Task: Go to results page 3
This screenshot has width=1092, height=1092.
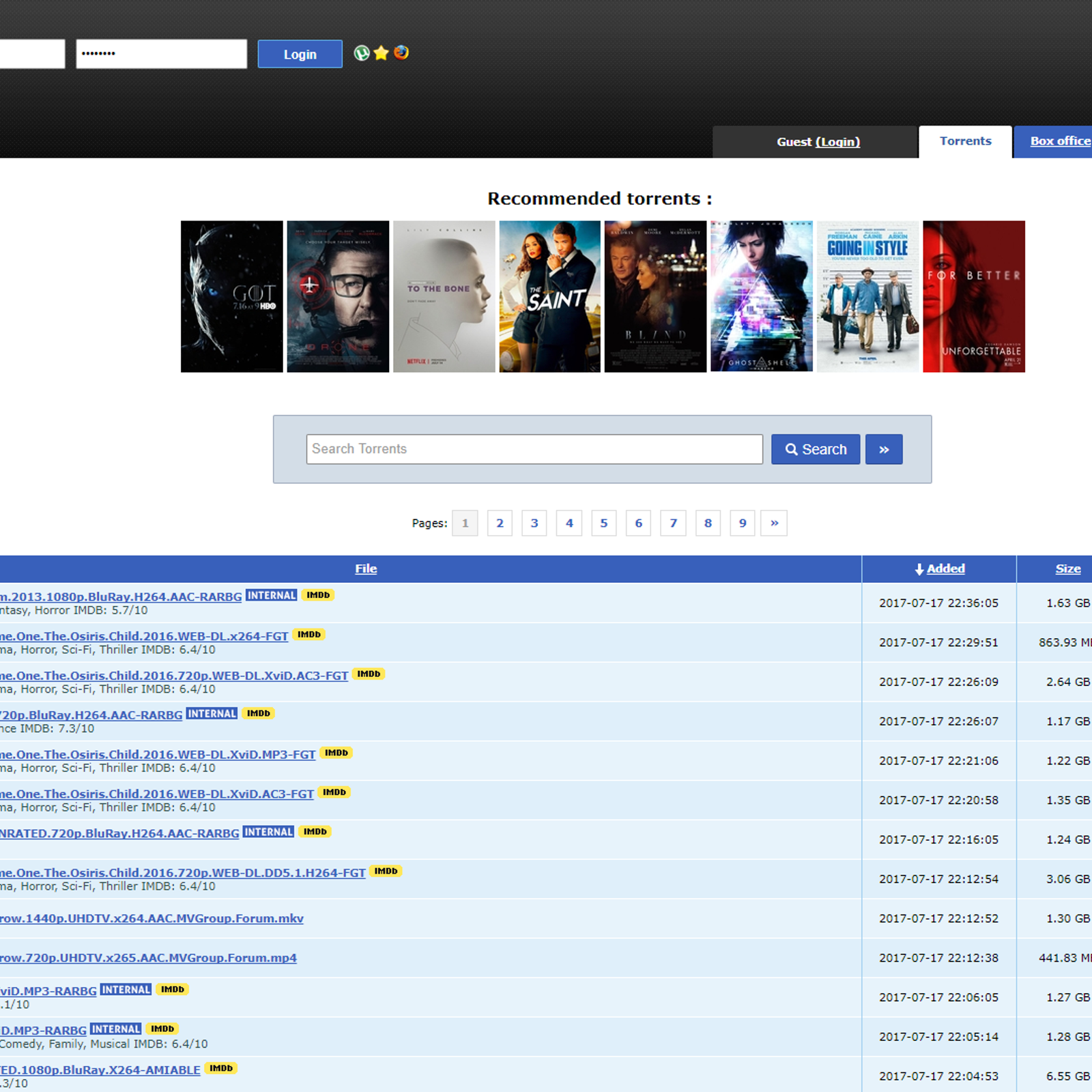Action: (x=534, y=523)
